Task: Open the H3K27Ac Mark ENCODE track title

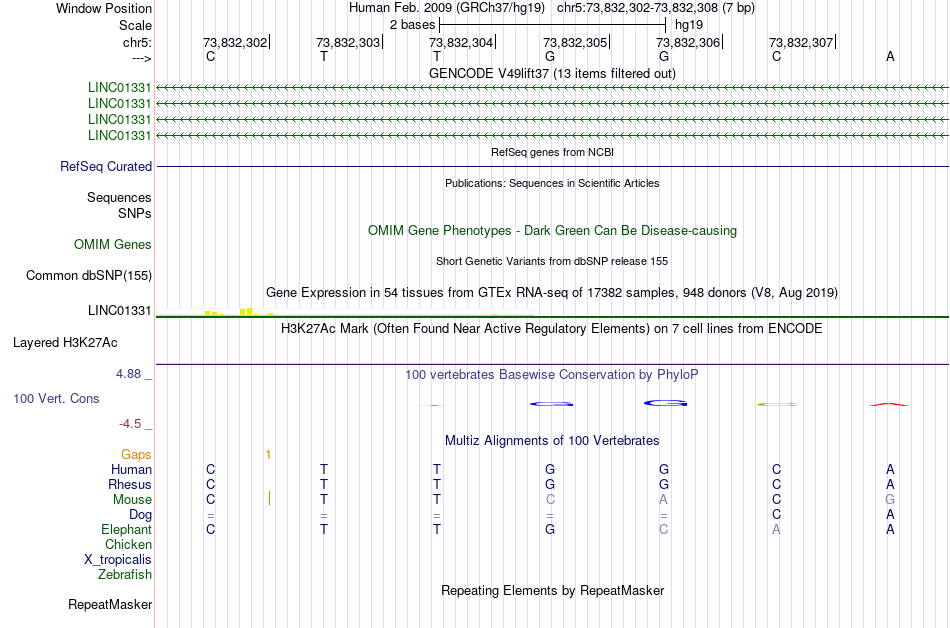Action: (x=552, y=329)
